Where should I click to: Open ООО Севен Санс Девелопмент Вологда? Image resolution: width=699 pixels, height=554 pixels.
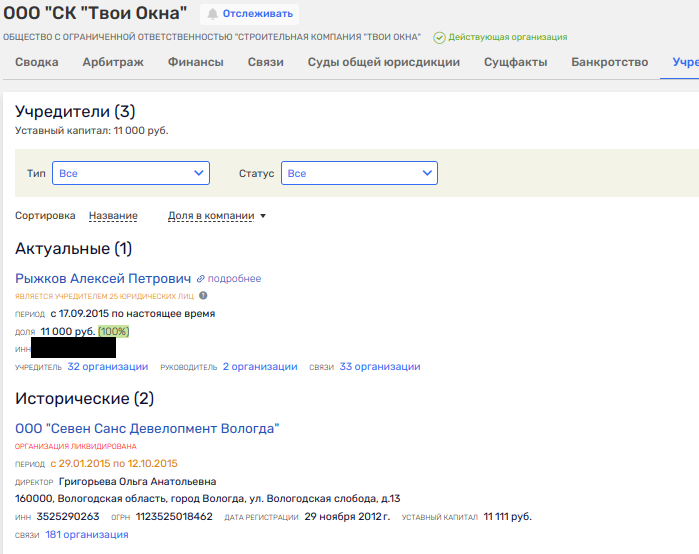pos(147,429)
